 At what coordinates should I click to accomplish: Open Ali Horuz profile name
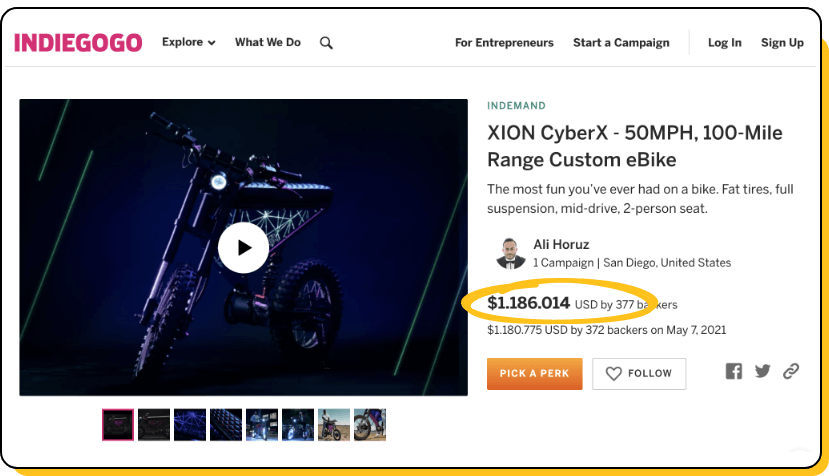[561, 244]
